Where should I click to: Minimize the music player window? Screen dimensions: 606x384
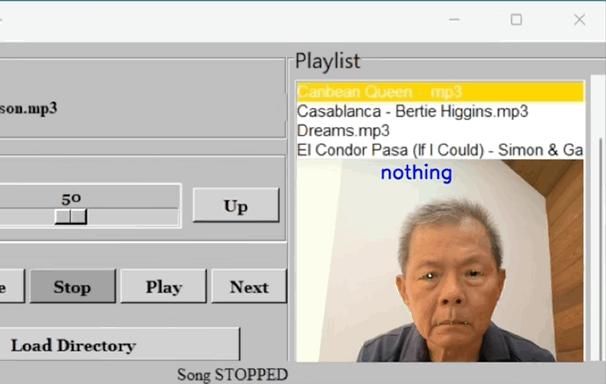(x=454, y=19)
